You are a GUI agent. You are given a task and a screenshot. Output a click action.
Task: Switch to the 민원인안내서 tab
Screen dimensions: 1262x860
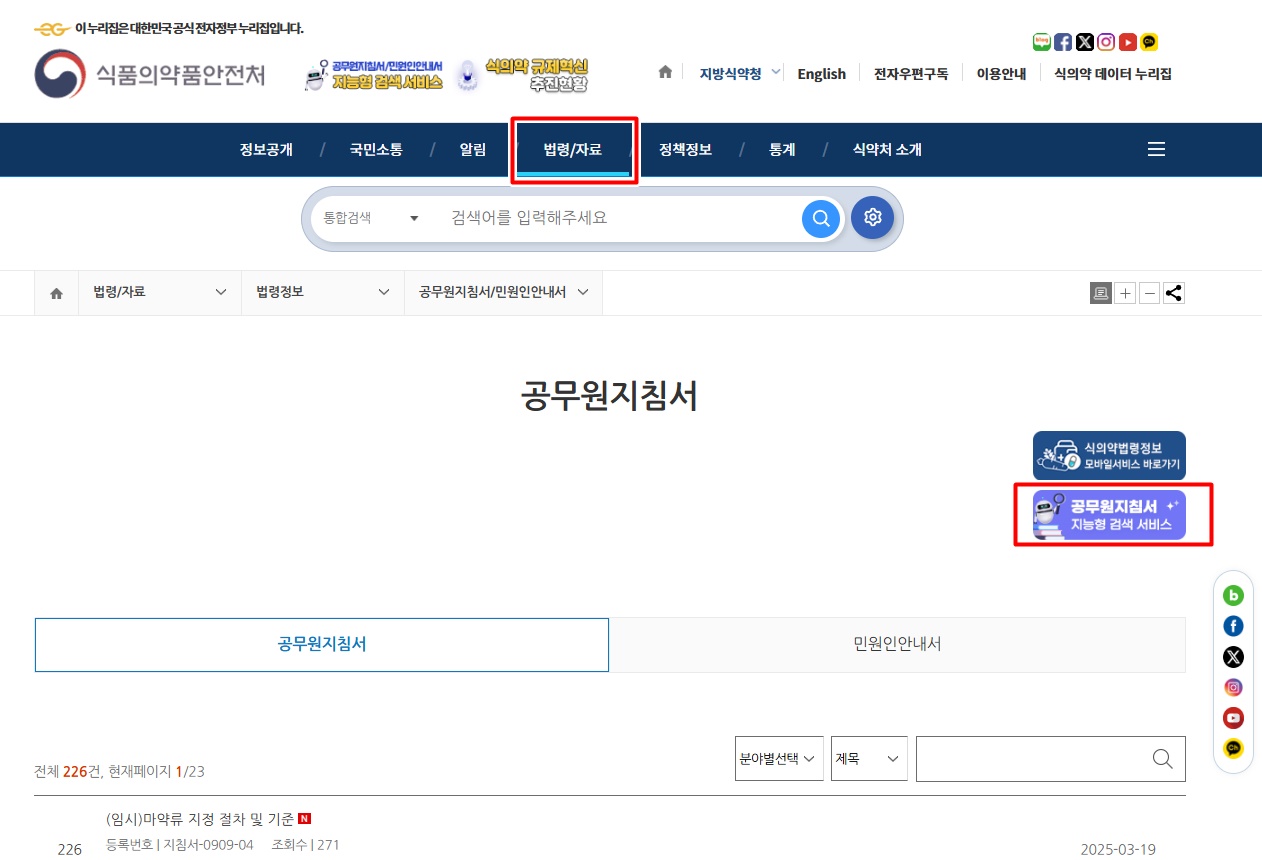tap(897, 644)
